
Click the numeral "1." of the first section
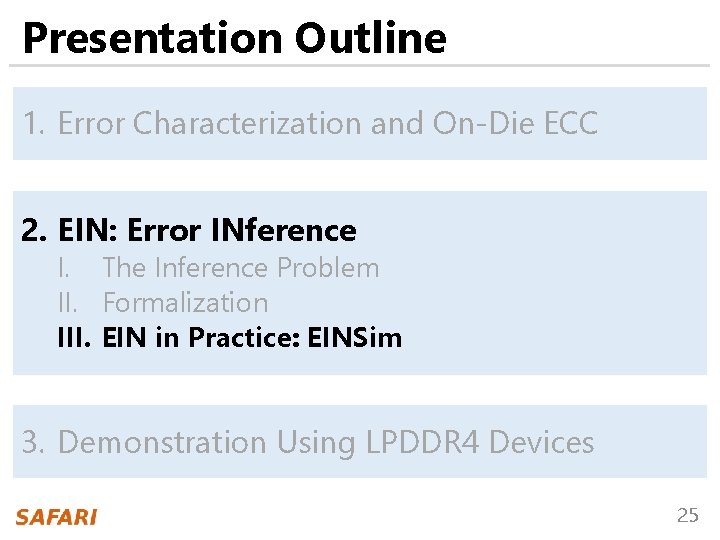pyautogui.click(x=34, y=123)
